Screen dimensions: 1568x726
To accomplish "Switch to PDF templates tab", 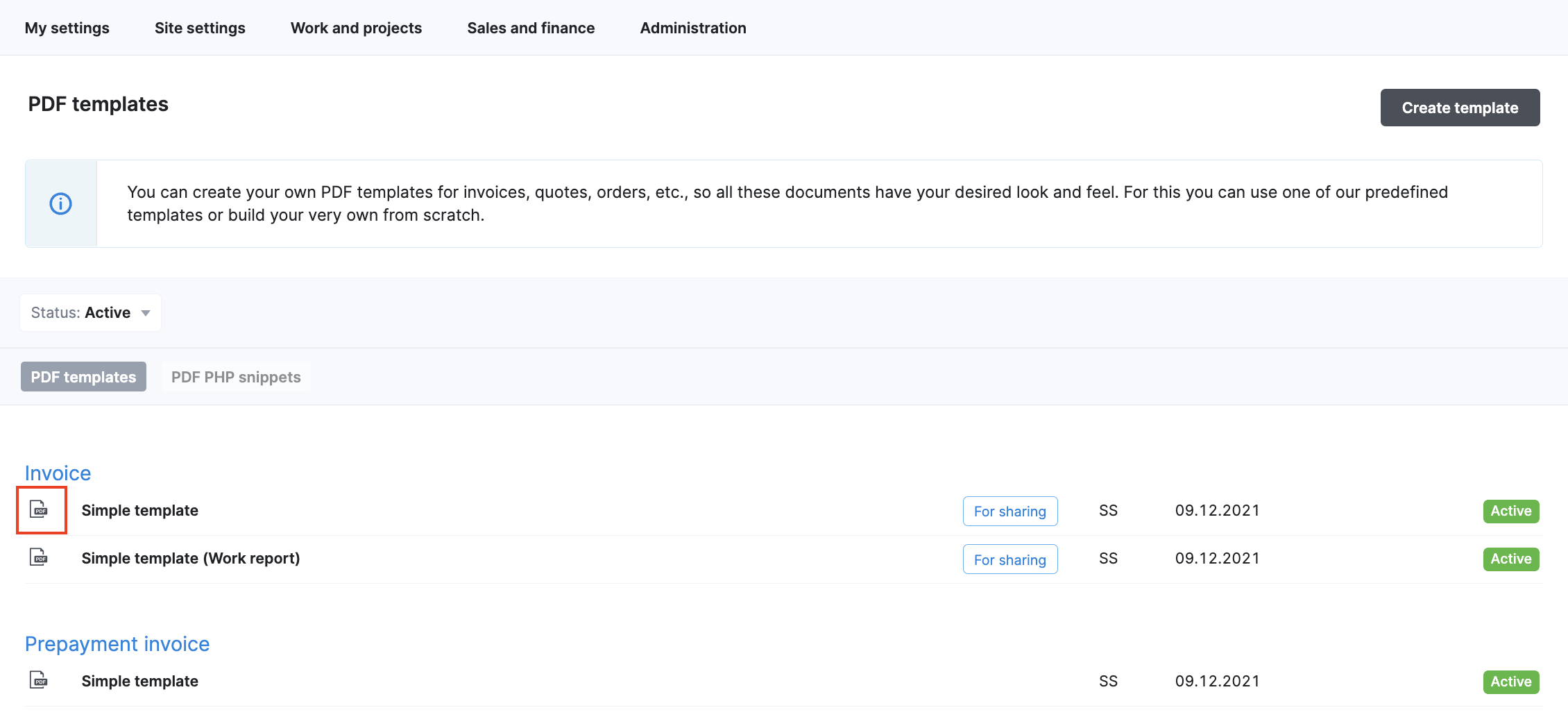I will click(83, 377).
